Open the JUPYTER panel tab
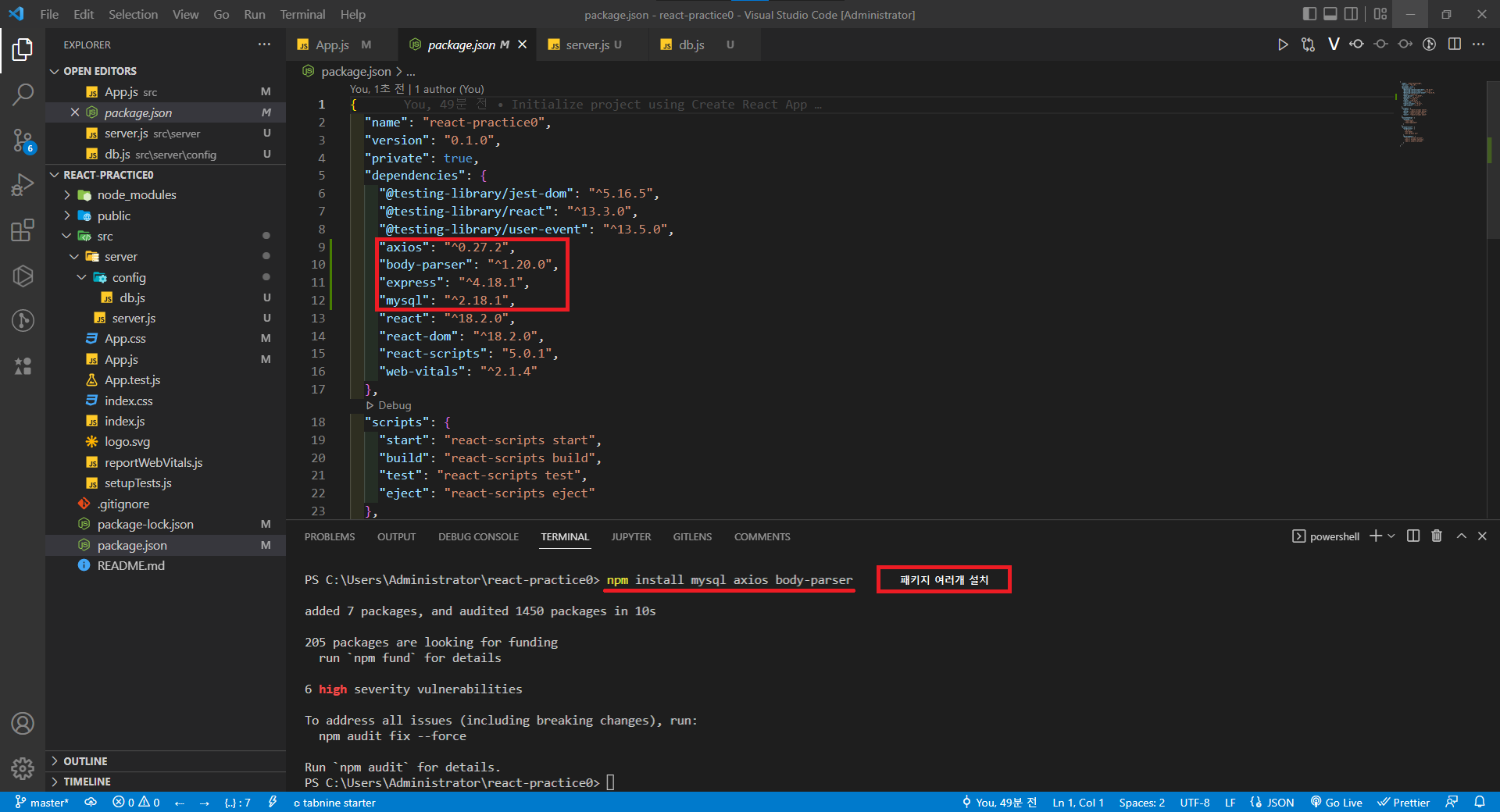Image resolution: width=1500 pixels, height=812 pixels. click(631, 536)
